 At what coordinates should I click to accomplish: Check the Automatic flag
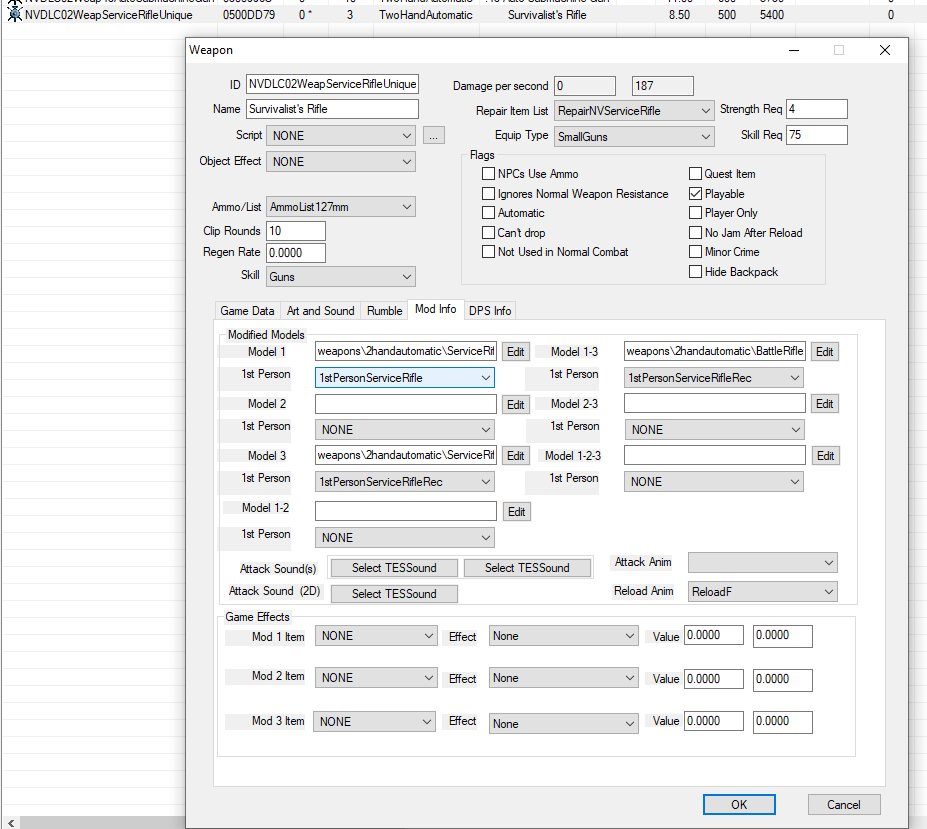click(x=488, y=213)
